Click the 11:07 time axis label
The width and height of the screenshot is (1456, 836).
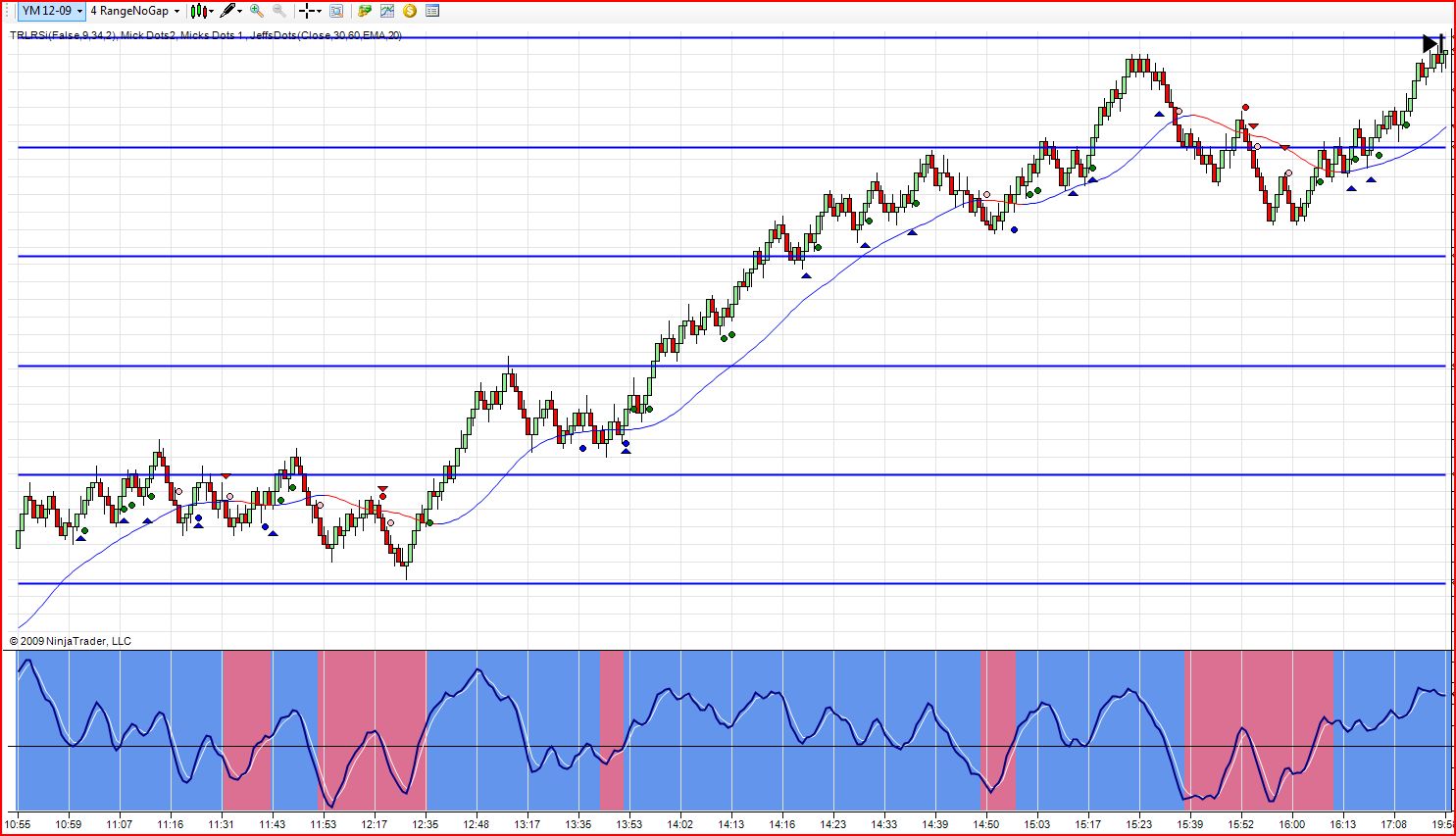120,824
